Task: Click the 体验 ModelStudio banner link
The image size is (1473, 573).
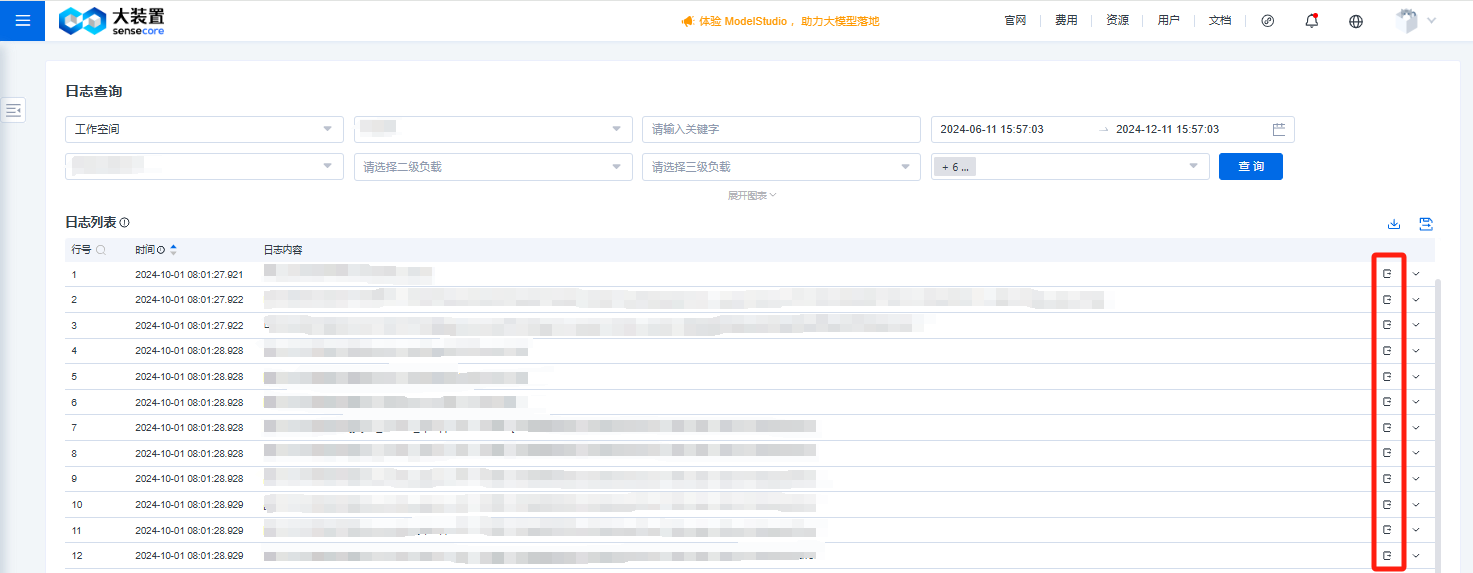Action: pyautogui.click(x=781, y=21)
